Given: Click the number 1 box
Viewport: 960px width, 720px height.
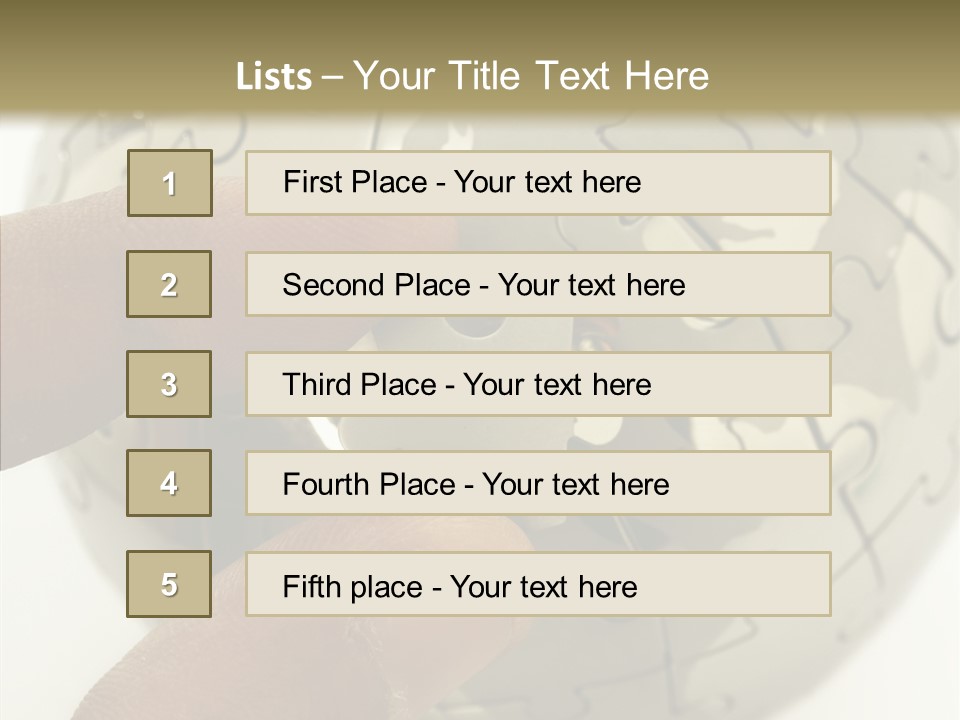Looking at the screenshot, I should [170, 183].
